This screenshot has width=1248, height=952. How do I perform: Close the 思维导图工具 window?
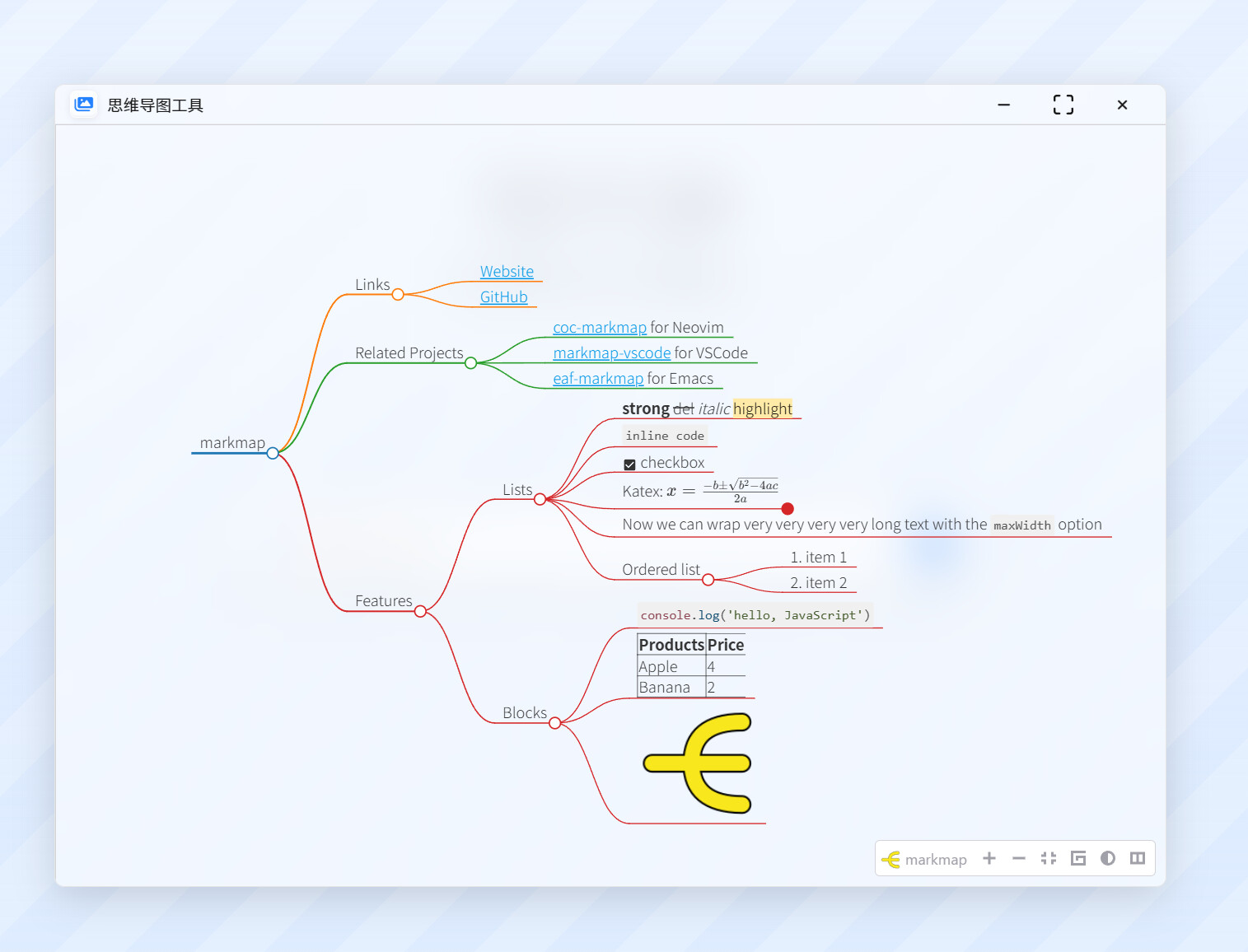(x=1122, y=105)
